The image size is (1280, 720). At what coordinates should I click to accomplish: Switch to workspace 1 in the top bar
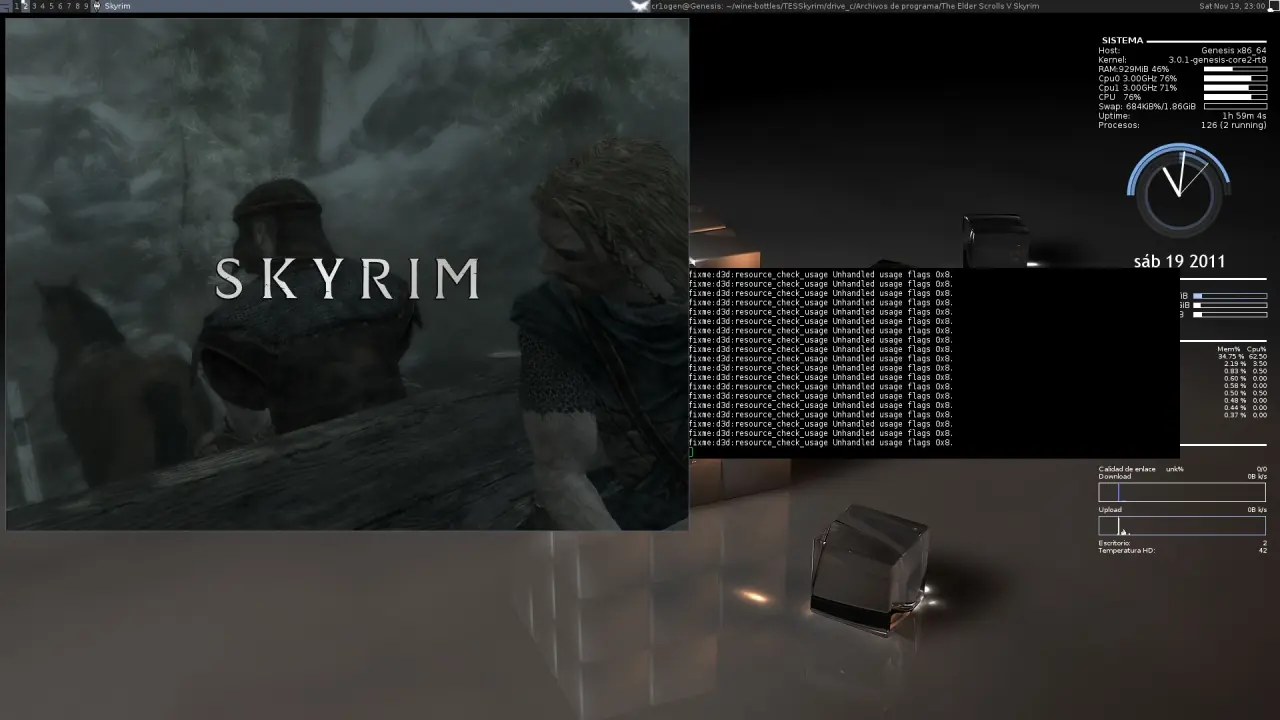pyautogui.click(x=17, y=6)
